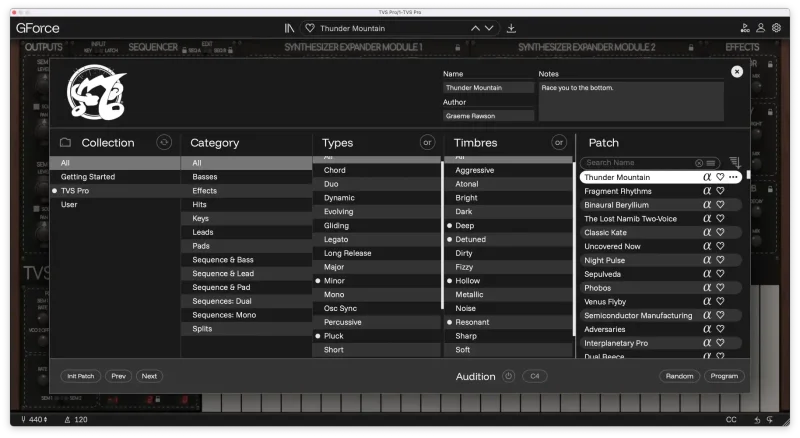The width and height of the screenshot is (800, 438).
Task: Click the Init Patch button
Action: point(81,376)
